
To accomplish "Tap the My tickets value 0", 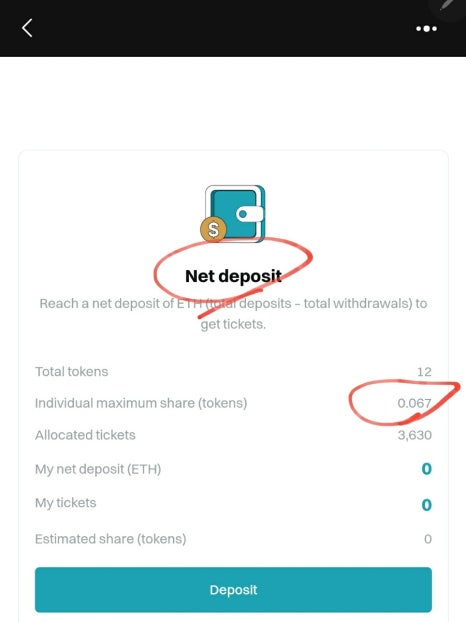I will click(x=426, y=505).
